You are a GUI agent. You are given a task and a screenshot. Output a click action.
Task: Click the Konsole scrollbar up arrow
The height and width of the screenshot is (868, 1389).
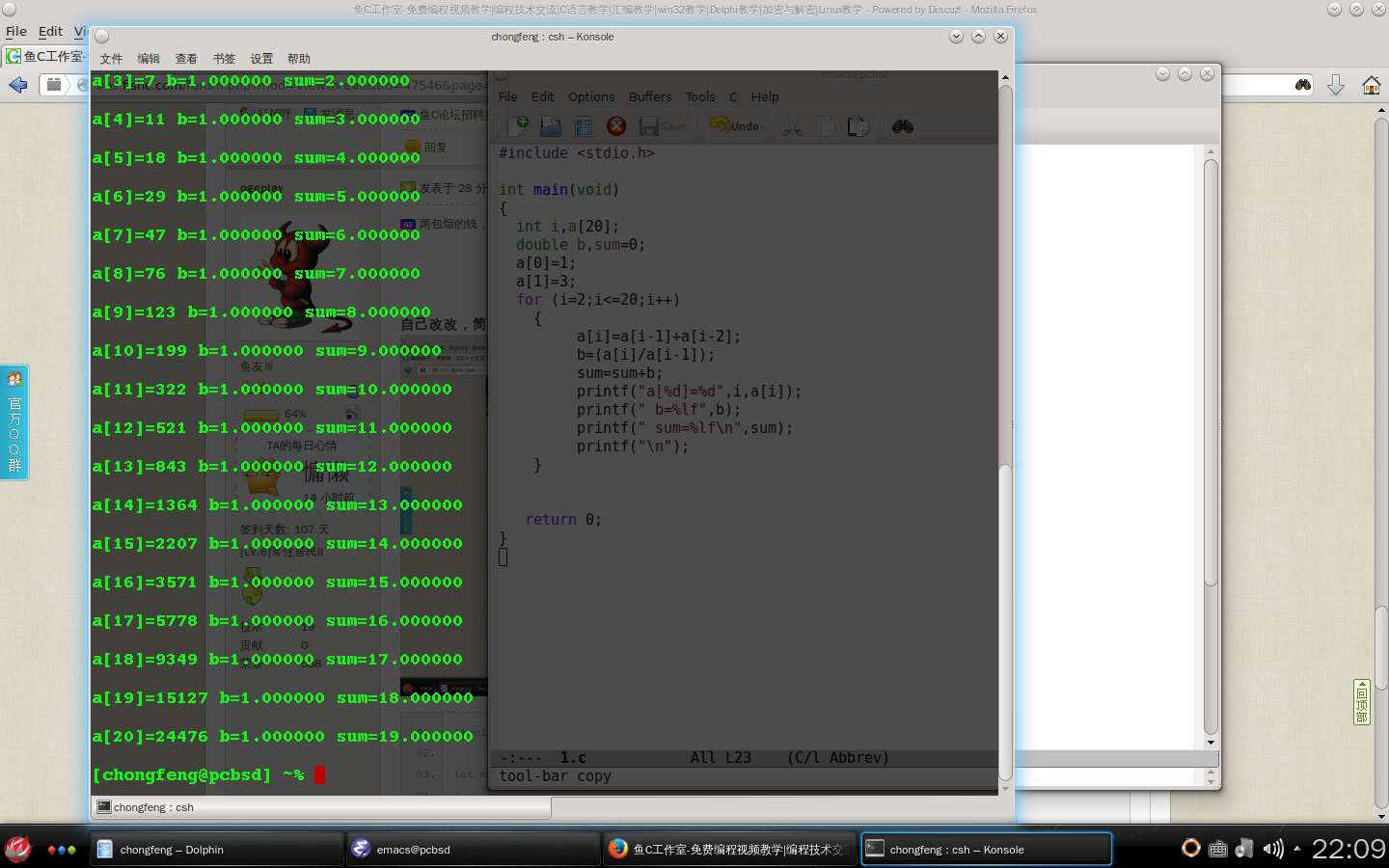point(1005,77)
